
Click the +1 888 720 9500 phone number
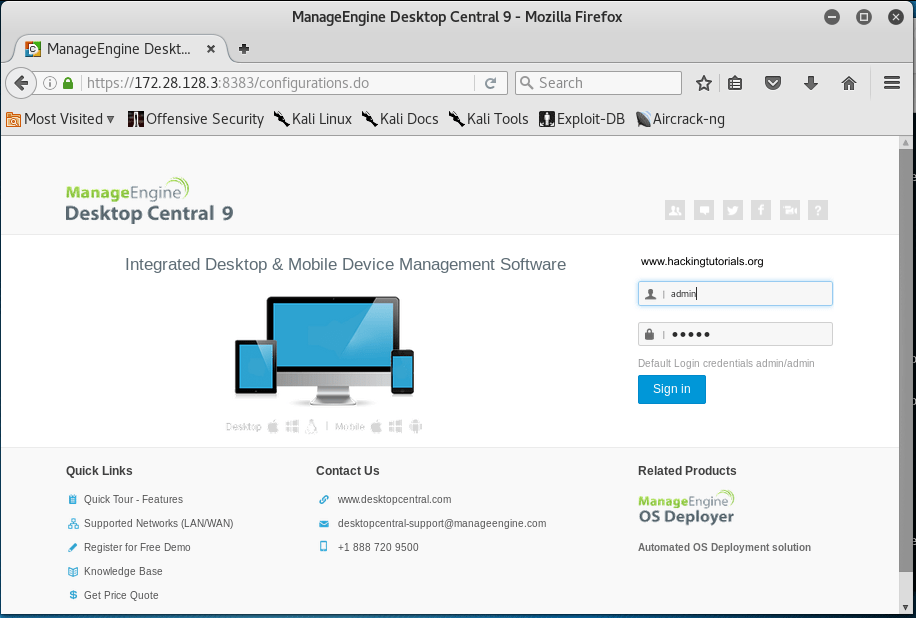pyautogui.click(x=378, y=547)
